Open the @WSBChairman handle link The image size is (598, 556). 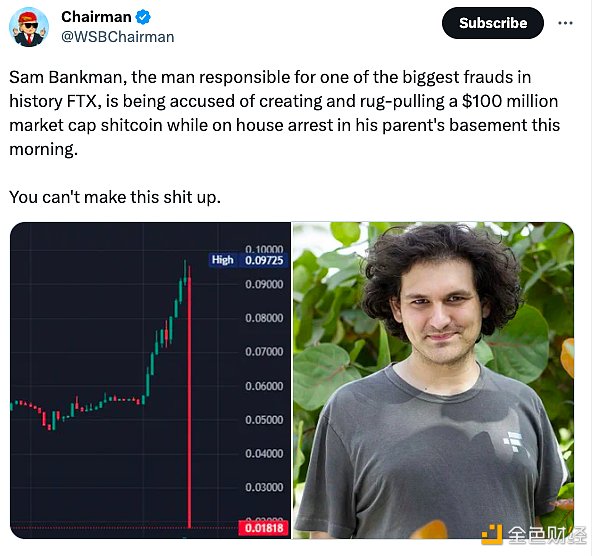[x=117, y=37]
